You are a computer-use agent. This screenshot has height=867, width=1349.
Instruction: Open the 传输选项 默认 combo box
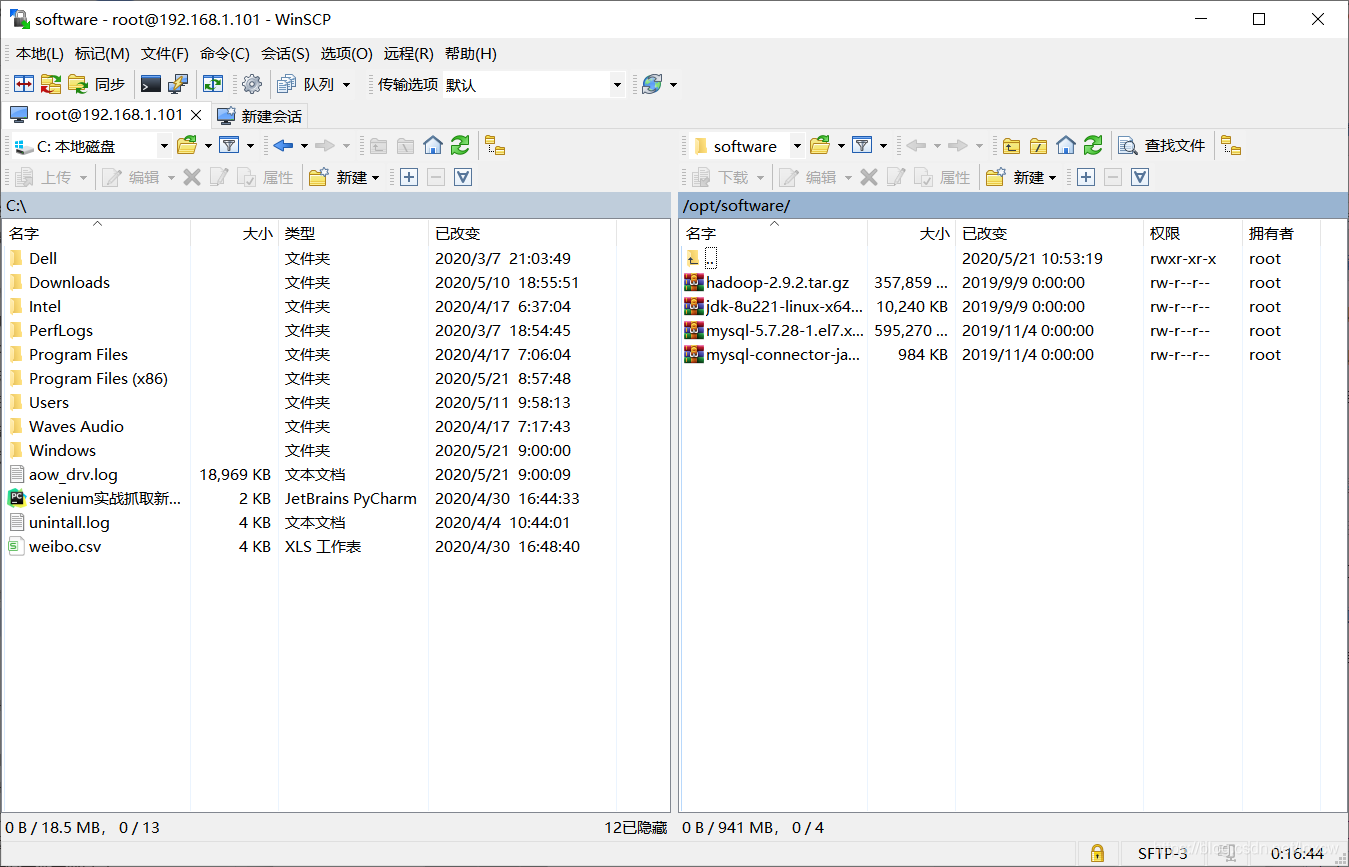coord(534,85)
